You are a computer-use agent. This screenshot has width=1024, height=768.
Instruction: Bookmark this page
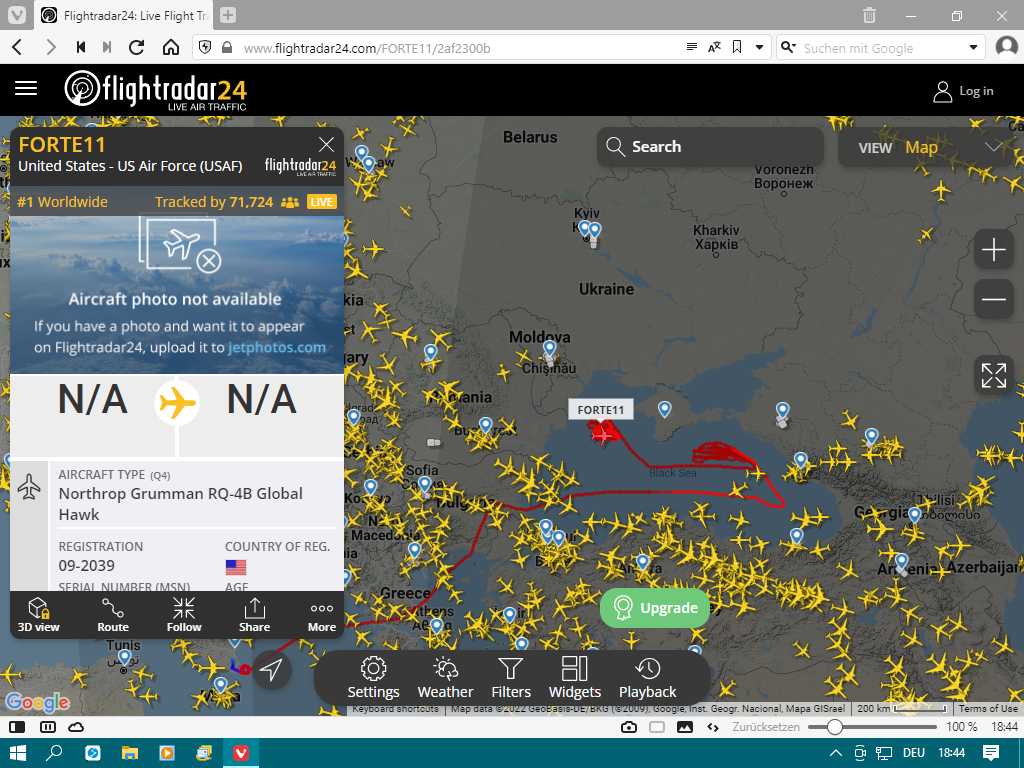(737, 47)
